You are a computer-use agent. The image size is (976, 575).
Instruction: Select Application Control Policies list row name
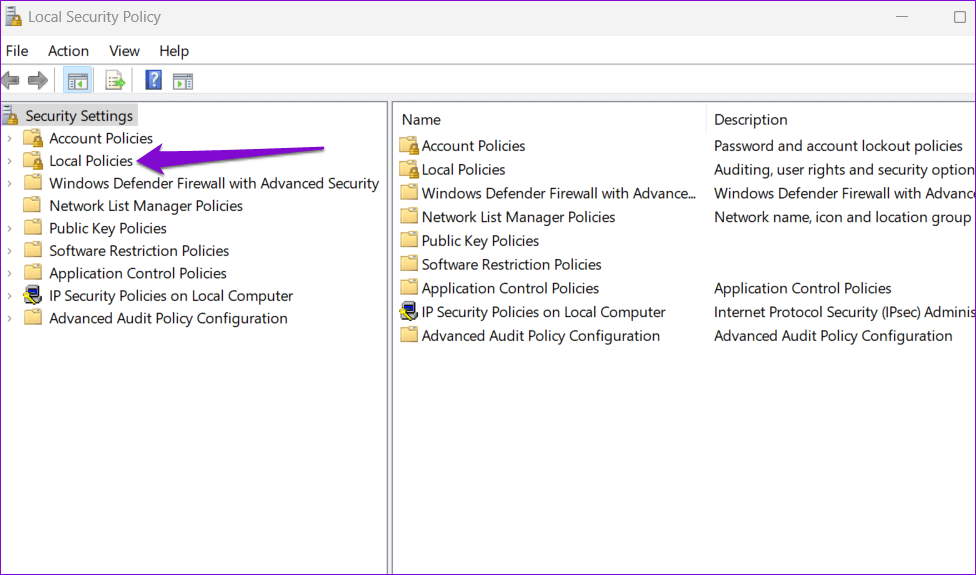(510, 288)
